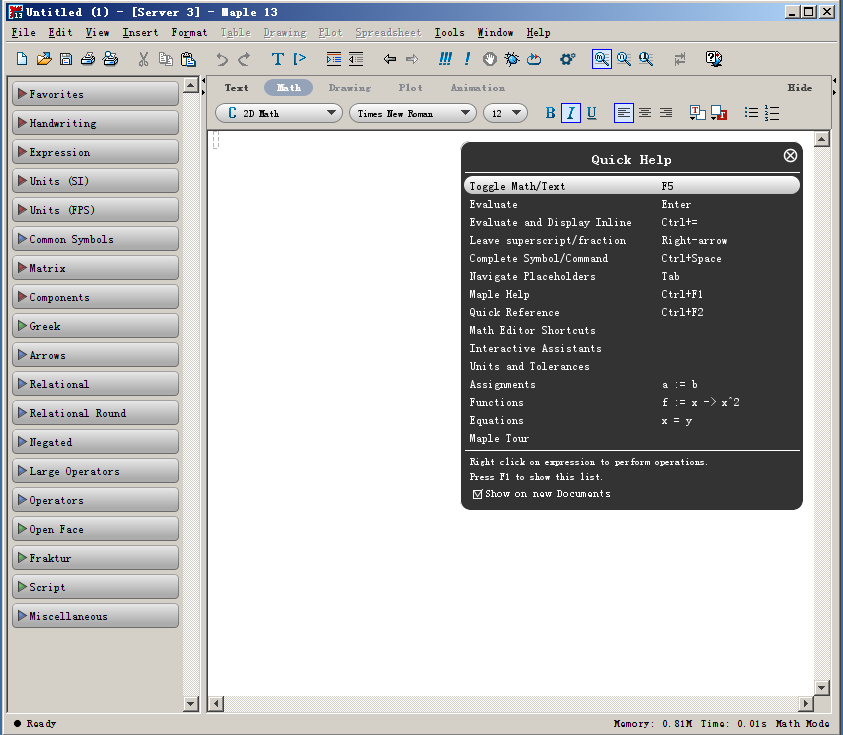Image resolution: width=843 pixels, height=735 pixels.
Task: Execute entire worksheet with triple exclamation icon
Action: (x=445, y=59)
